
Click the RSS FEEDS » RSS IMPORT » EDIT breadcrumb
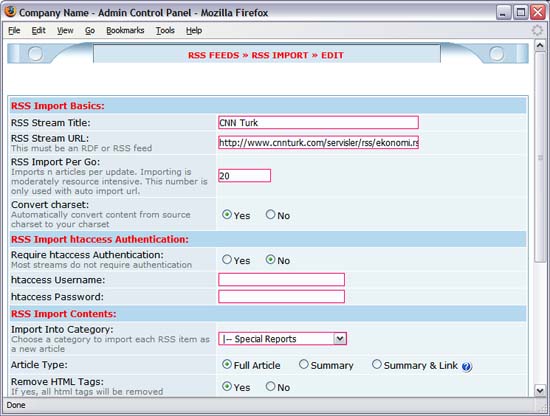(266, 55)
